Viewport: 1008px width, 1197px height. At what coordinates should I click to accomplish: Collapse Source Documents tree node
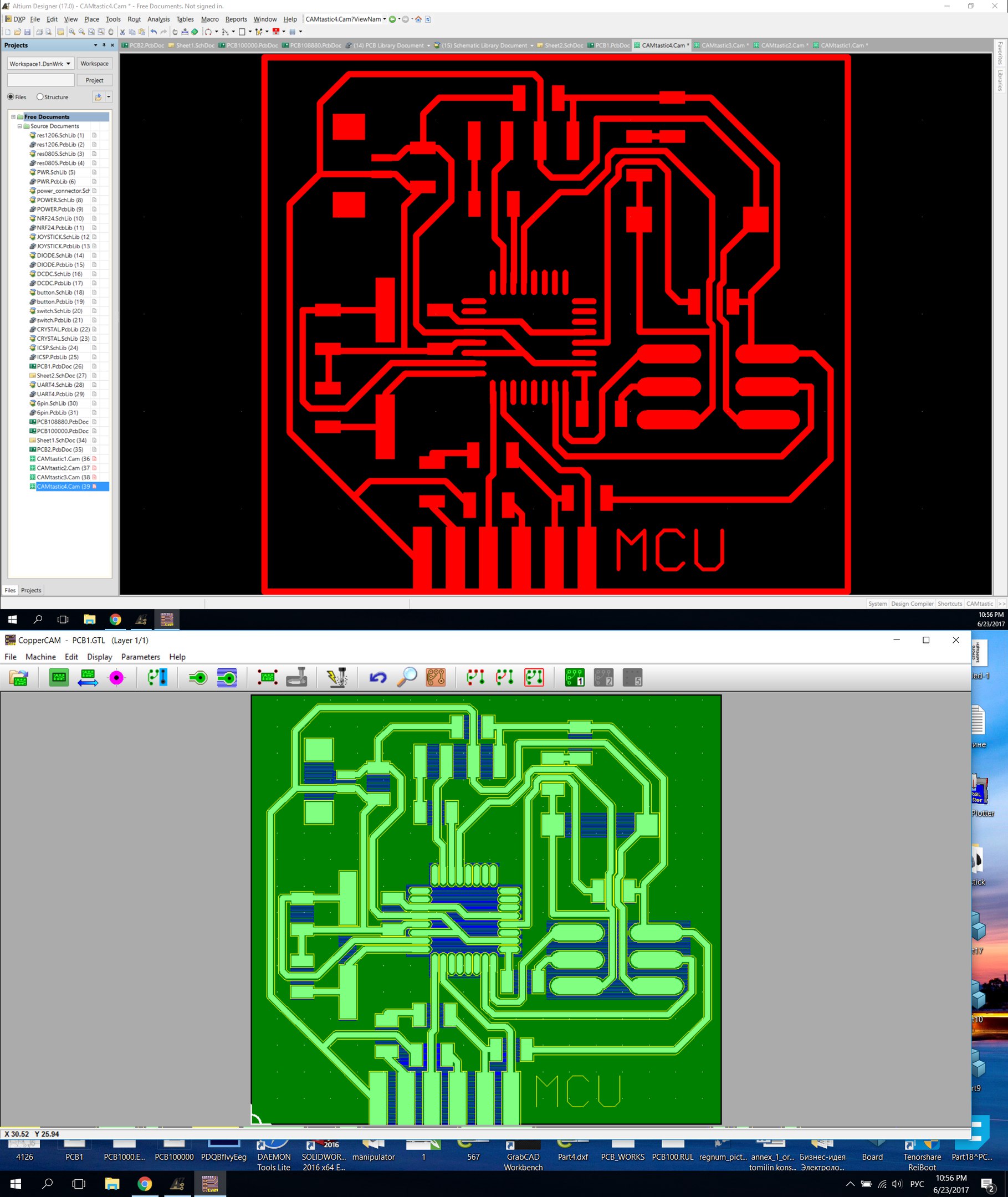coord(19,126)
